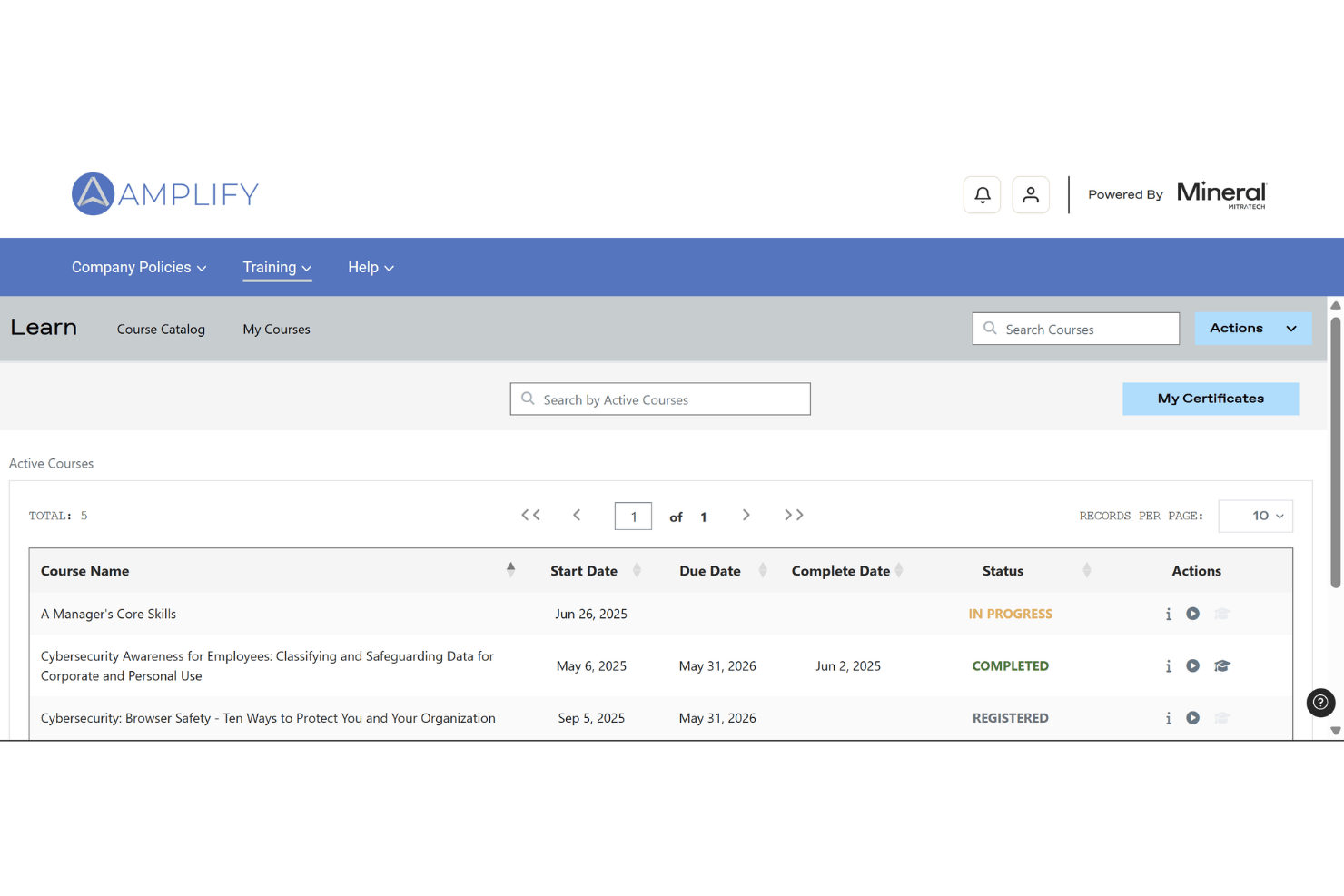The height and width of the screenshot is (896, 1344).
Task: Click the Sep 5, 2025 start date
Action: 591,718
